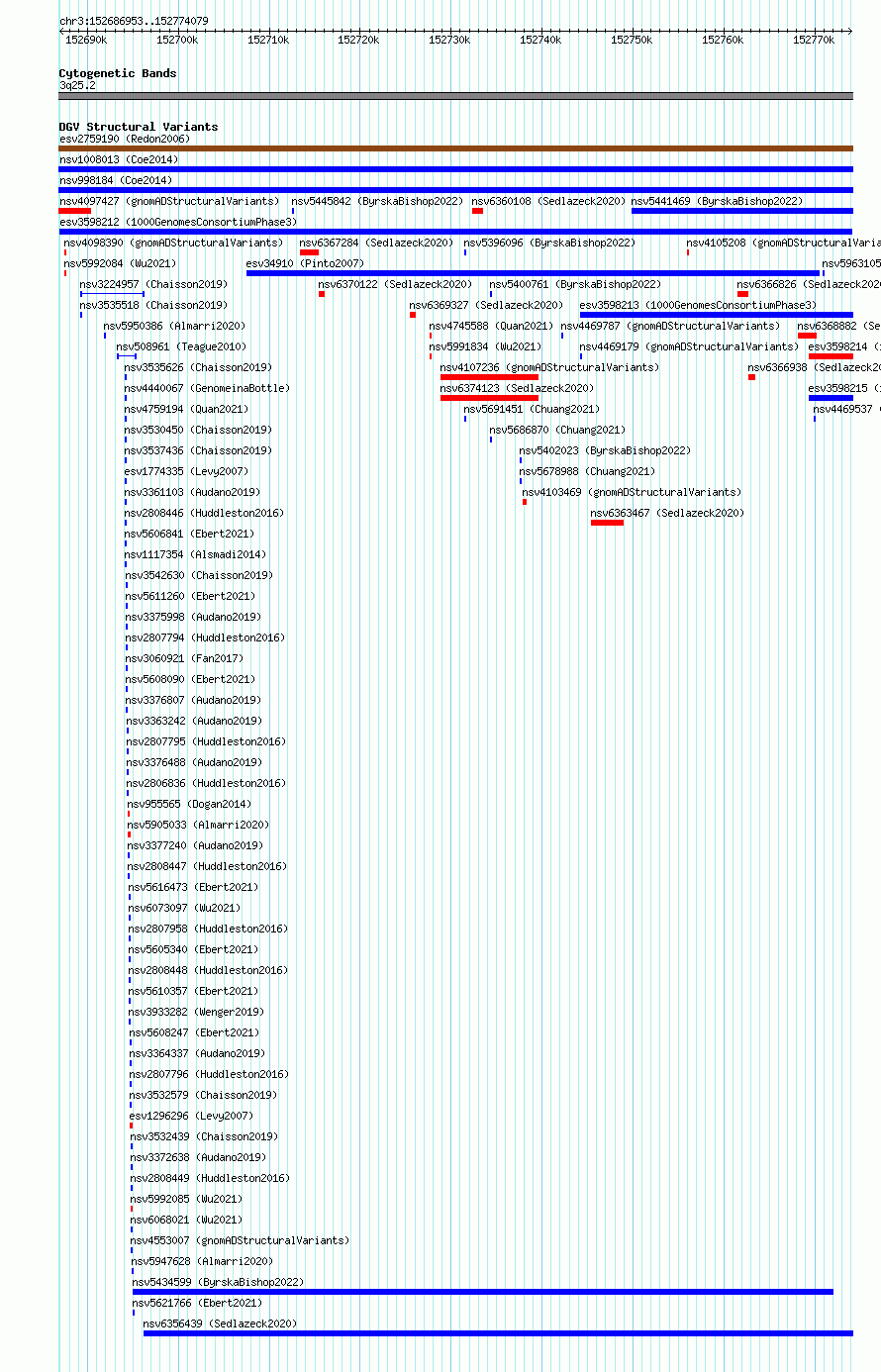Select the nsv6356439 (Sedlazeck2020) blue bar
This screenshot has height=1372, width=881.
(498, 1333)
